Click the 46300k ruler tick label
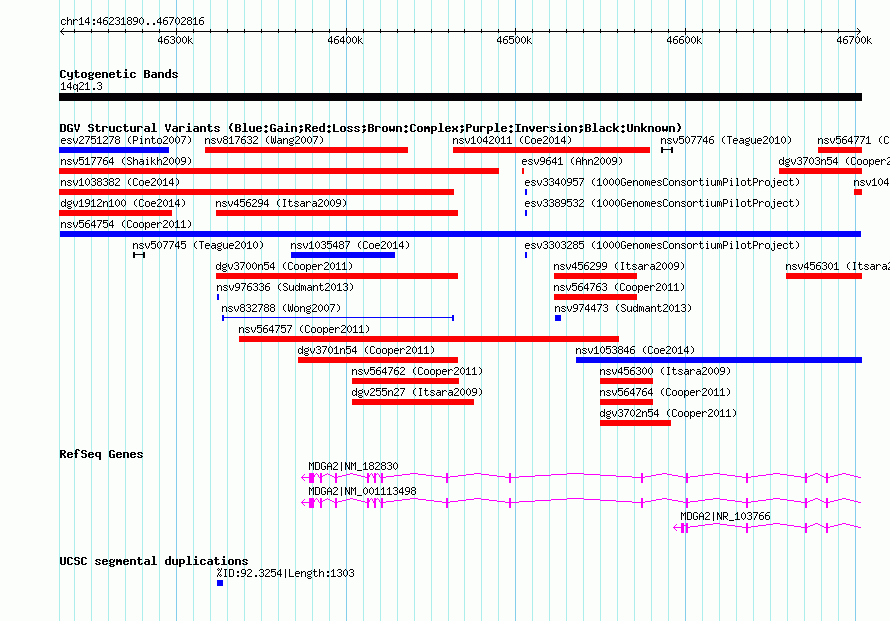 (x=175, y=40)
